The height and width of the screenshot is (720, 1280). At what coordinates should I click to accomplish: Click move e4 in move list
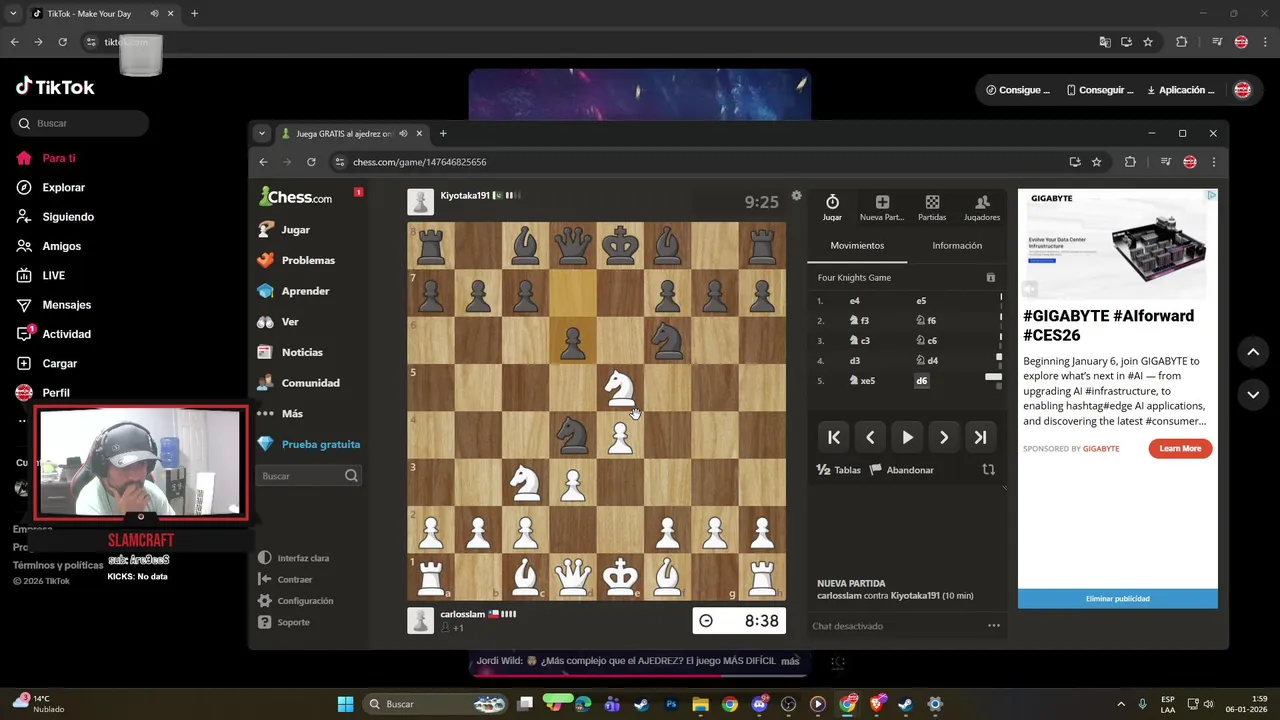[855, 301]
